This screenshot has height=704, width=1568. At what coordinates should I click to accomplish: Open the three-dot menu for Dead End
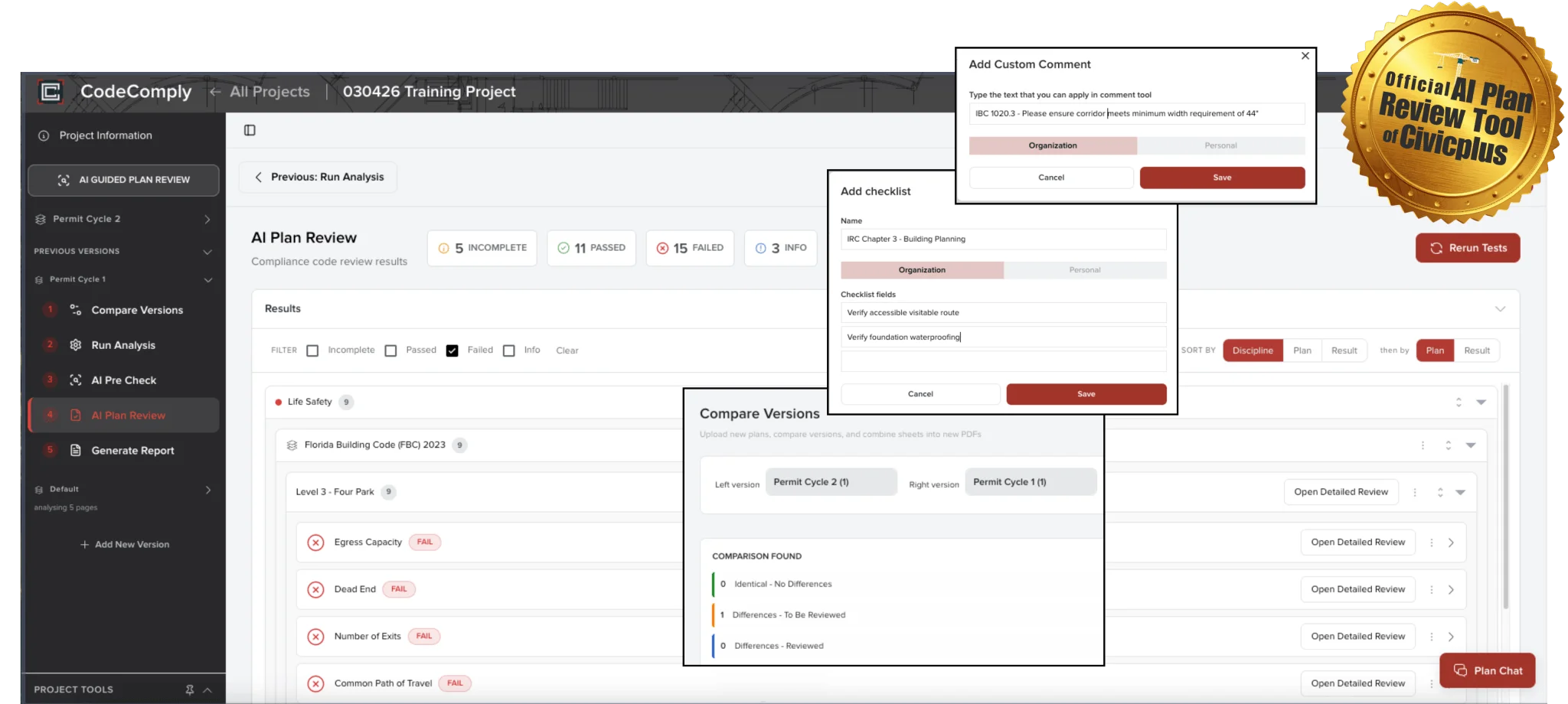(x=1432, y=590)
